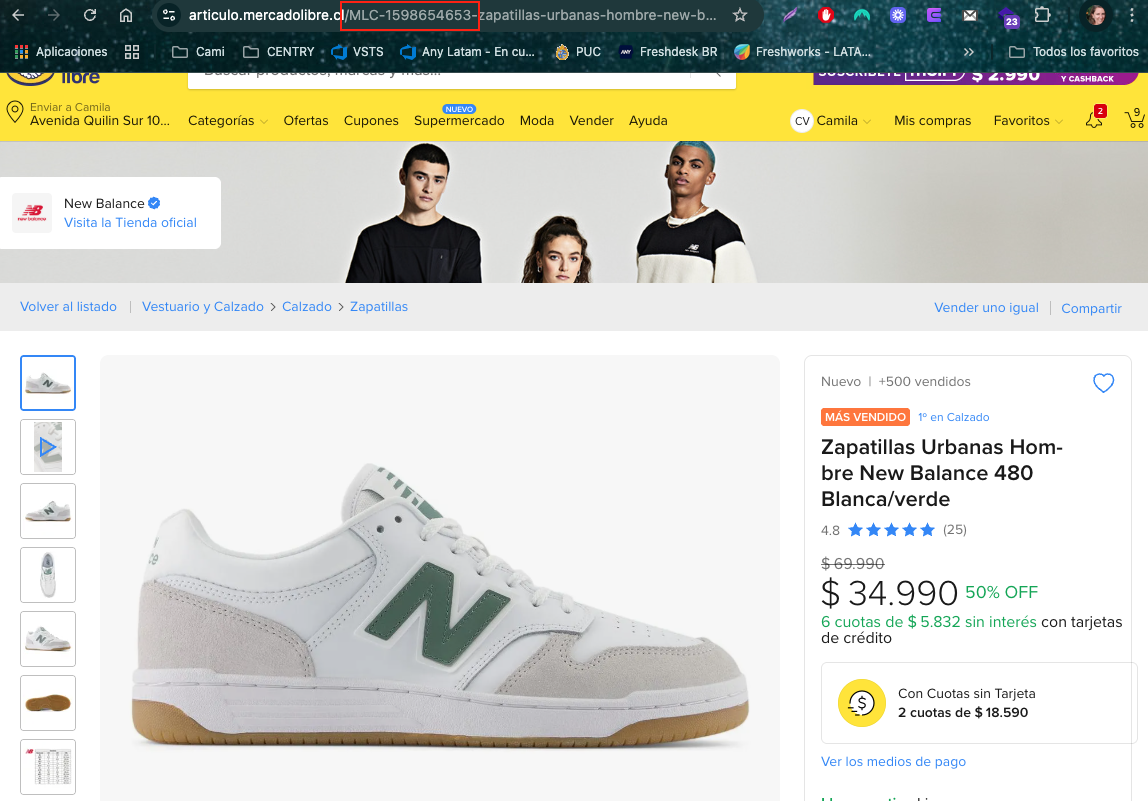Expand the Camila account dropdown
The height and width of the screenshot is (801, 1148).
pos(832,121)
